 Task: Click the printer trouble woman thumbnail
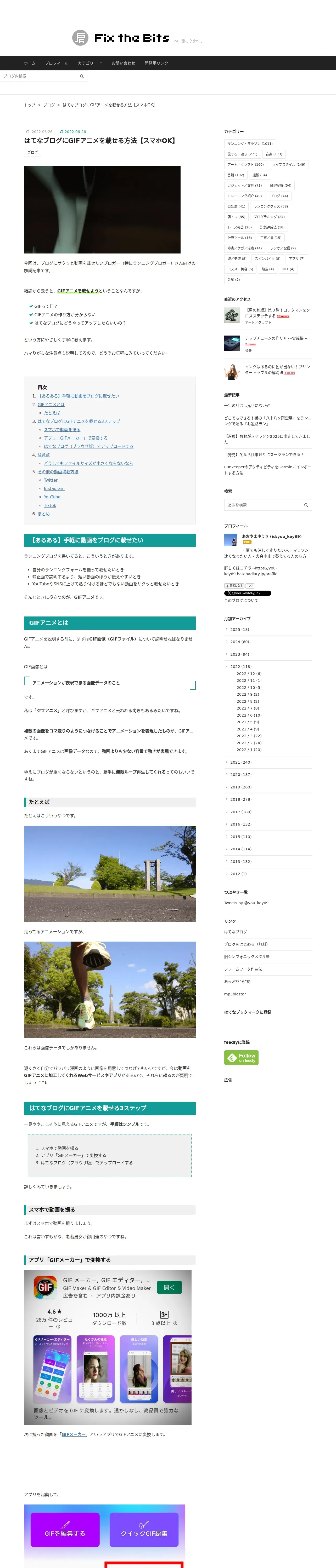point(232,371)
